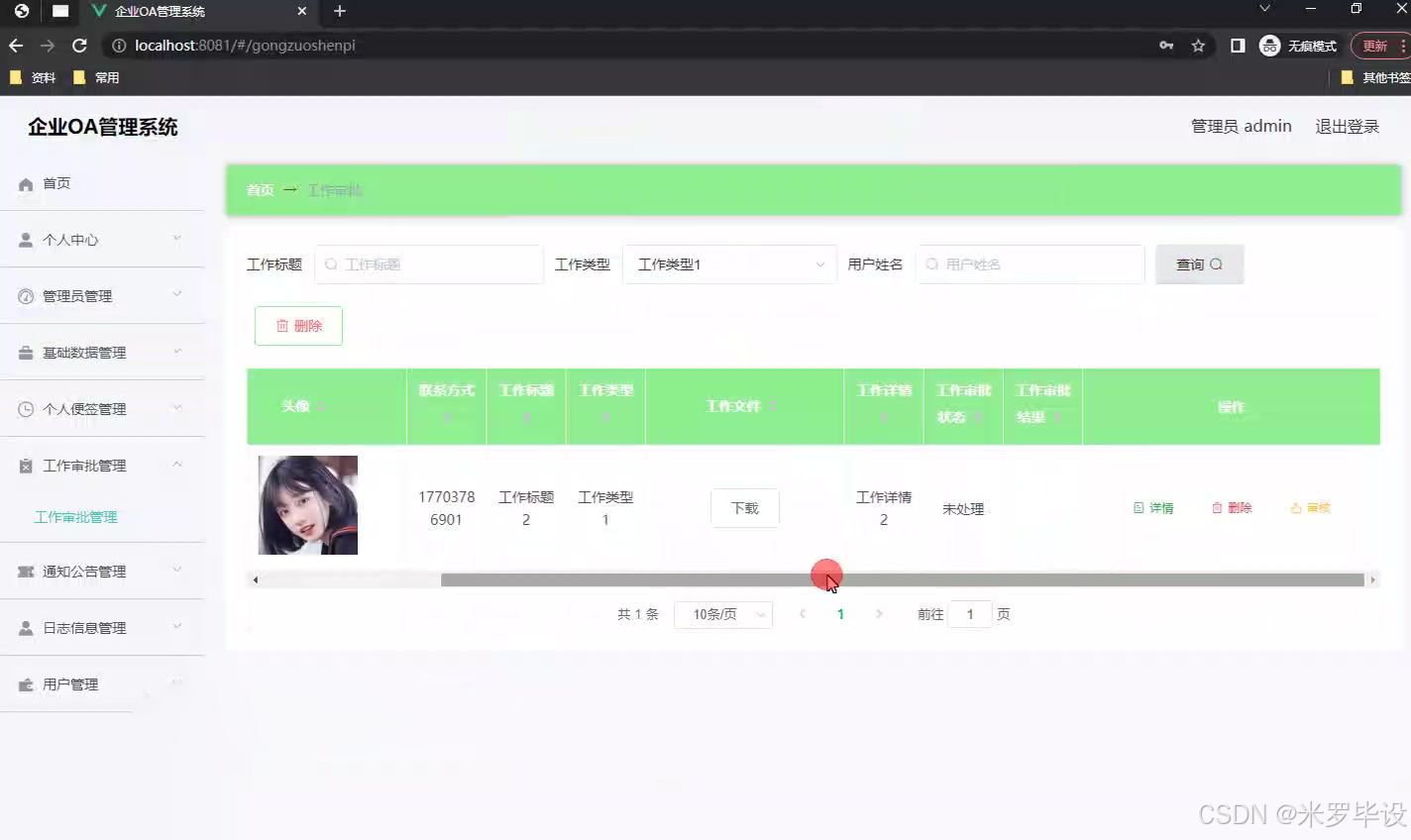Viewport: 1411px width, 840px height.
Task: Click the 基础数据管理 sidebar icon
Action: (25, 352)
